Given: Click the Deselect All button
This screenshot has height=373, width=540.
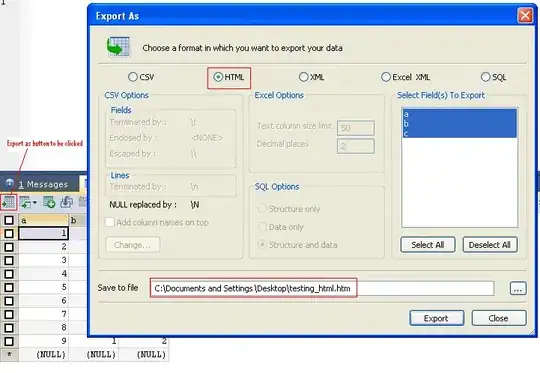Looking at the screenshot, I should 490,245.
